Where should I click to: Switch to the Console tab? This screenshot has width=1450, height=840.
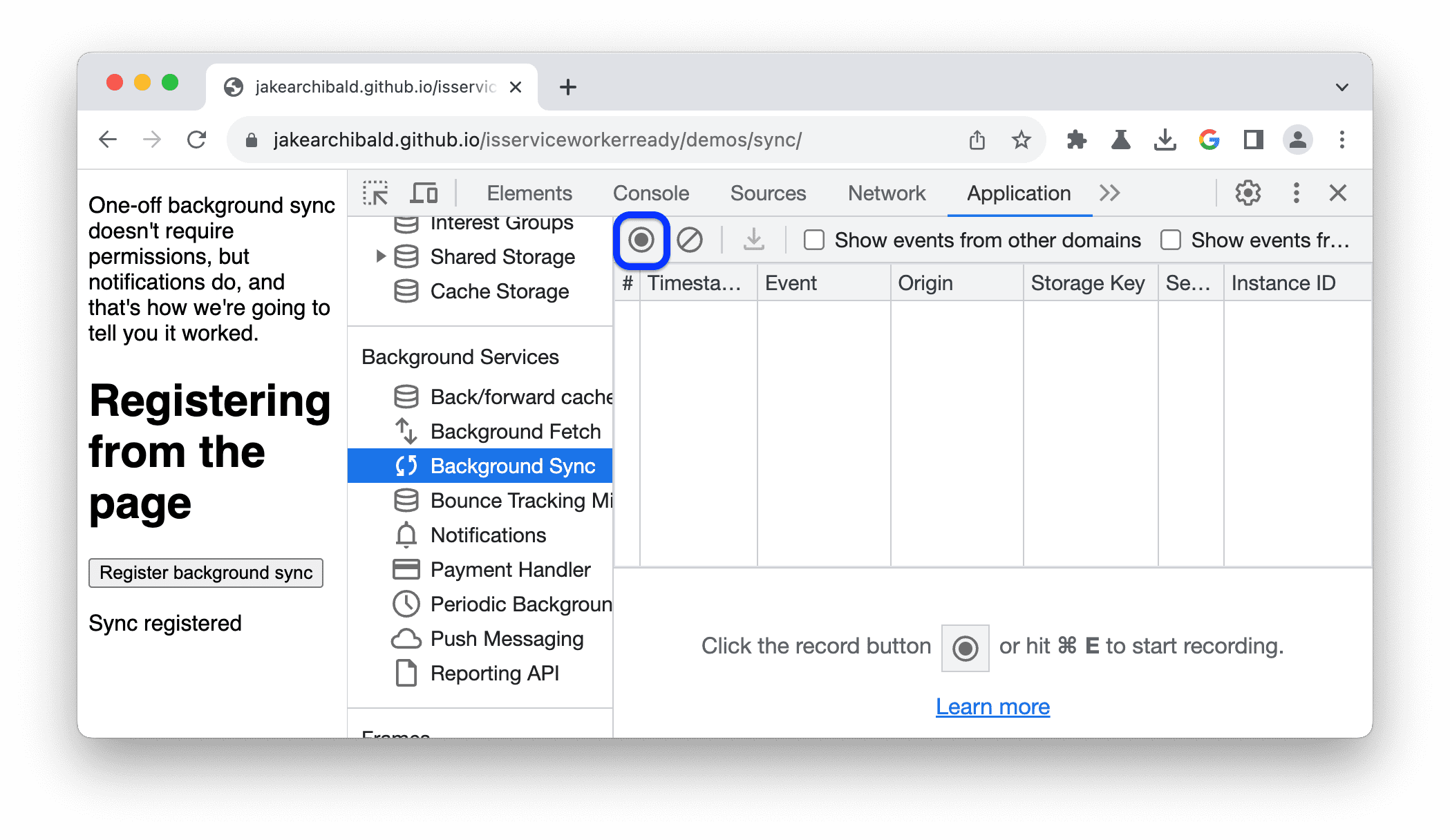point(651,193)
